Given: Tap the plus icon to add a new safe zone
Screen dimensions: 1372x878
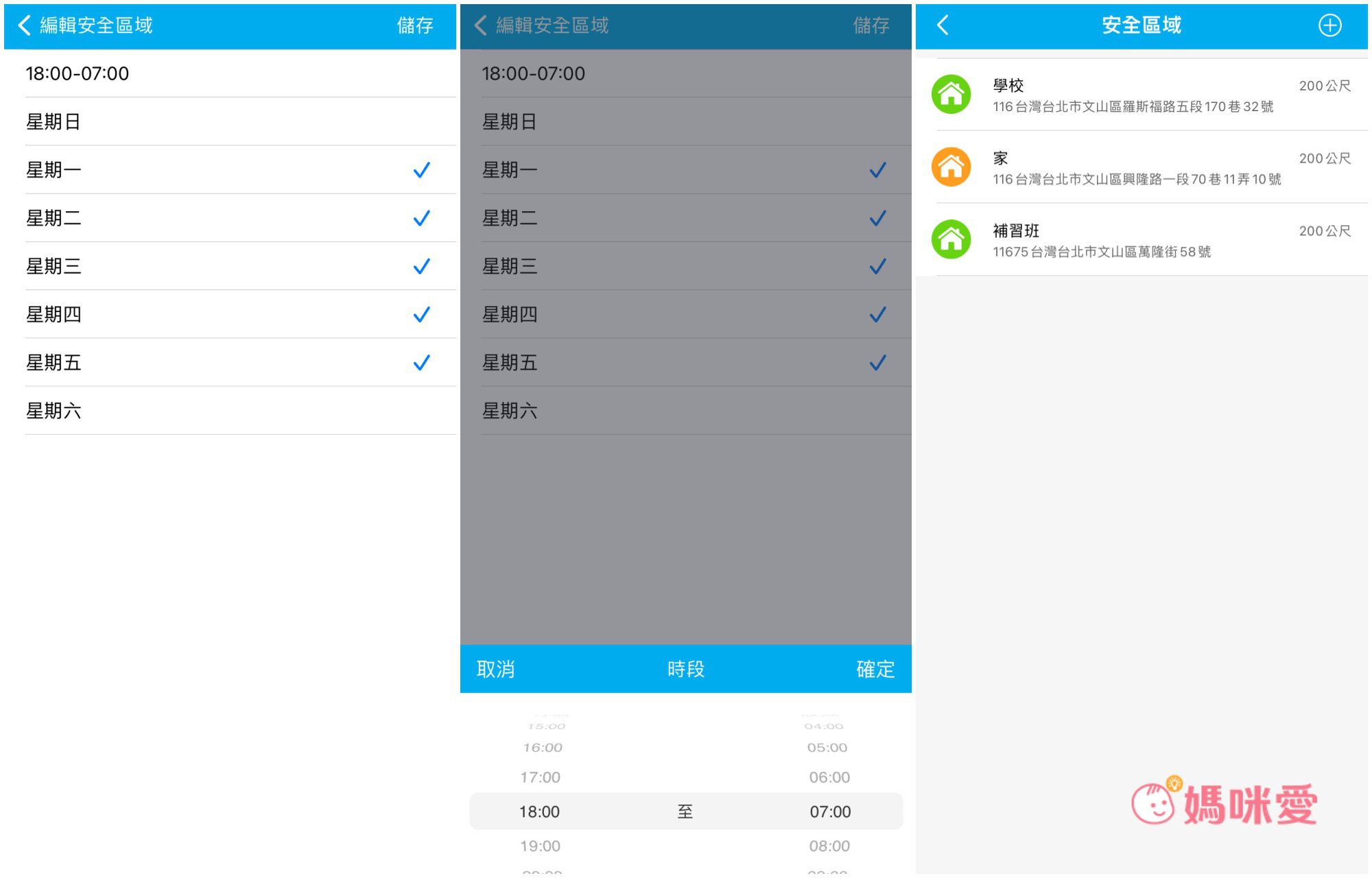Looking at the screenshot, I should 1329,25.
